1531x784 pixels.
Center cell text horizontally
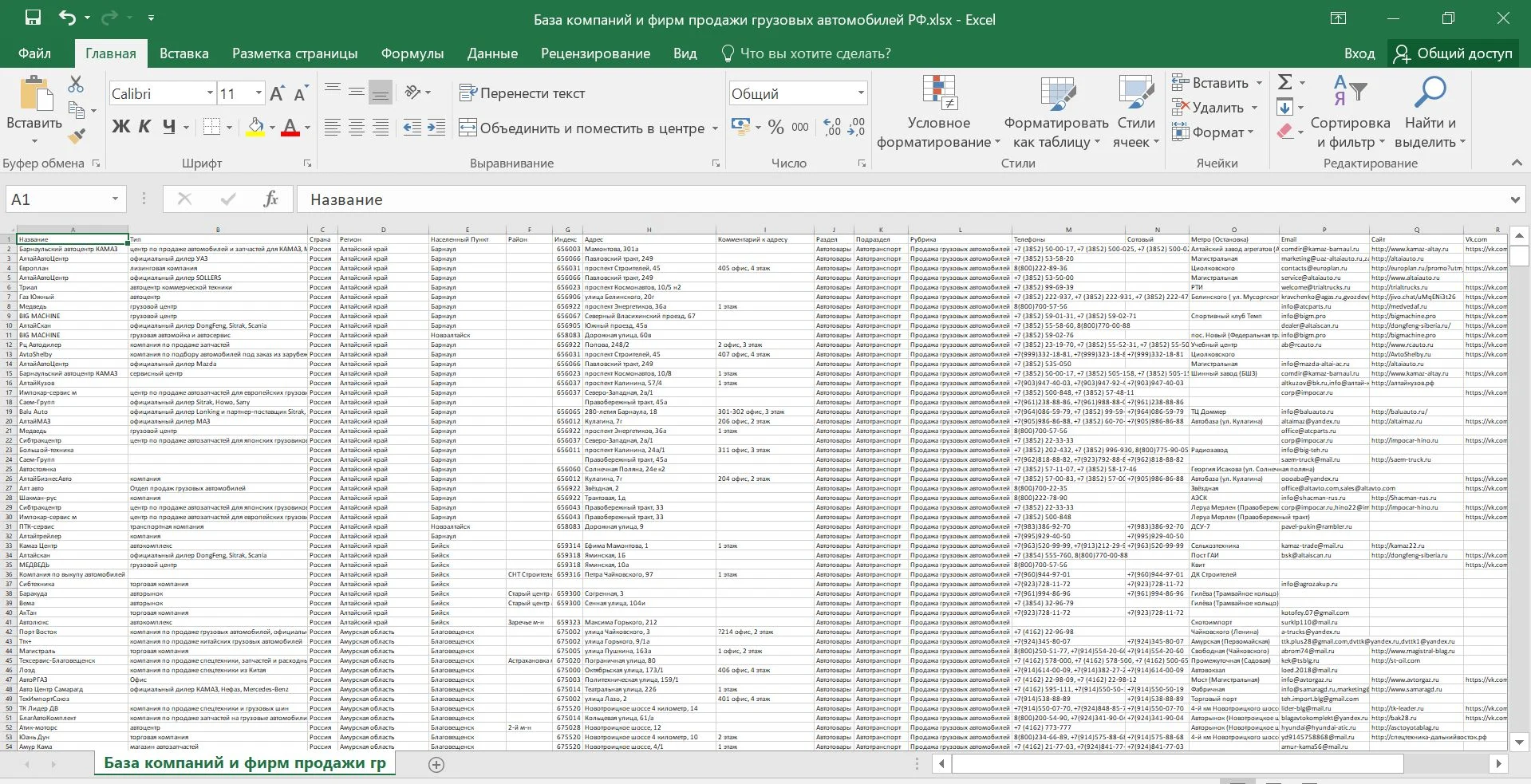[x=357, y=128]
